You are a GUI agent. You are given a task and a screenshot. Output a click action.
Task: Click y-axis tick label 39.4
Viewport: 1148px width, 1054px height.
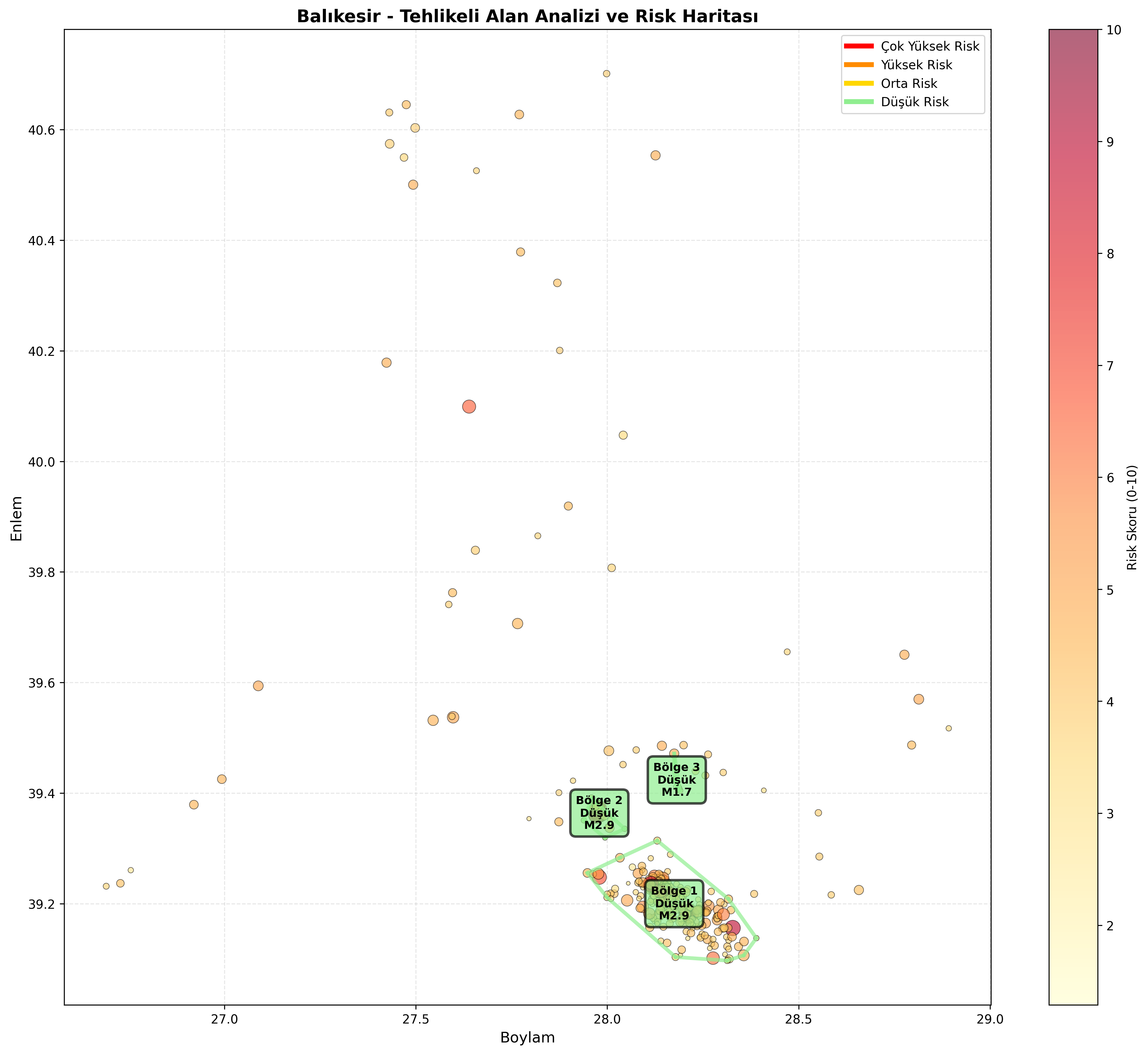click(42, 793)
